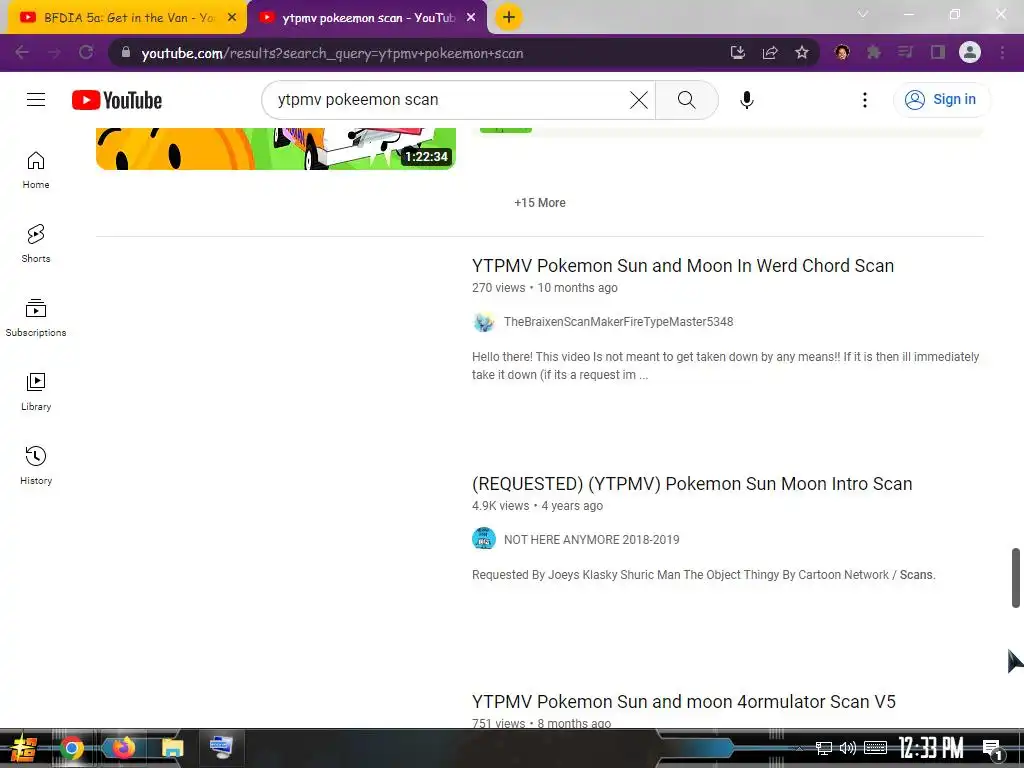Submit search with the magnifier button

[686, 100]
